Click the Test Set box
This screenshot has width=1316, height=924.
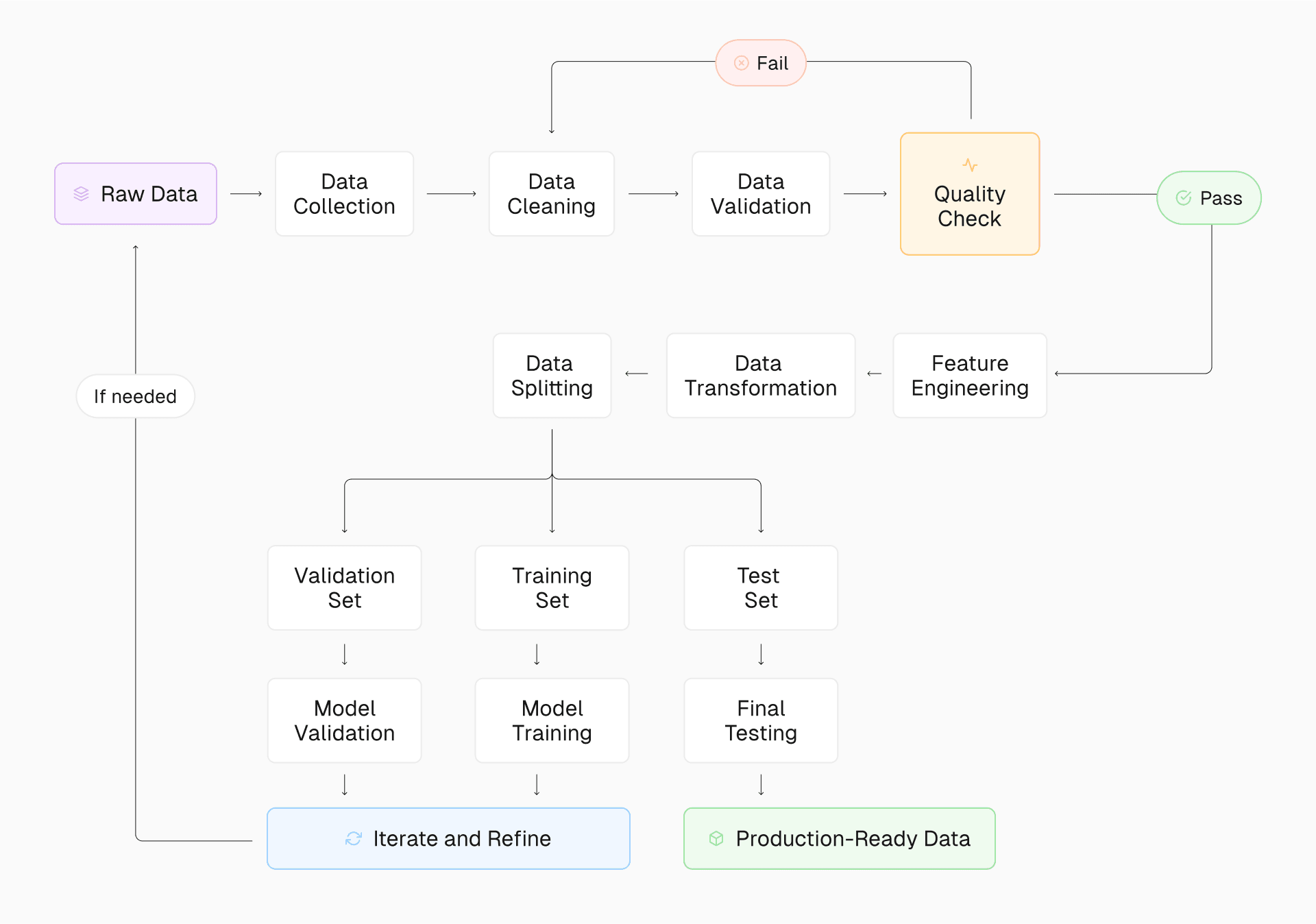pyautogui.click(x=761, y=588)
